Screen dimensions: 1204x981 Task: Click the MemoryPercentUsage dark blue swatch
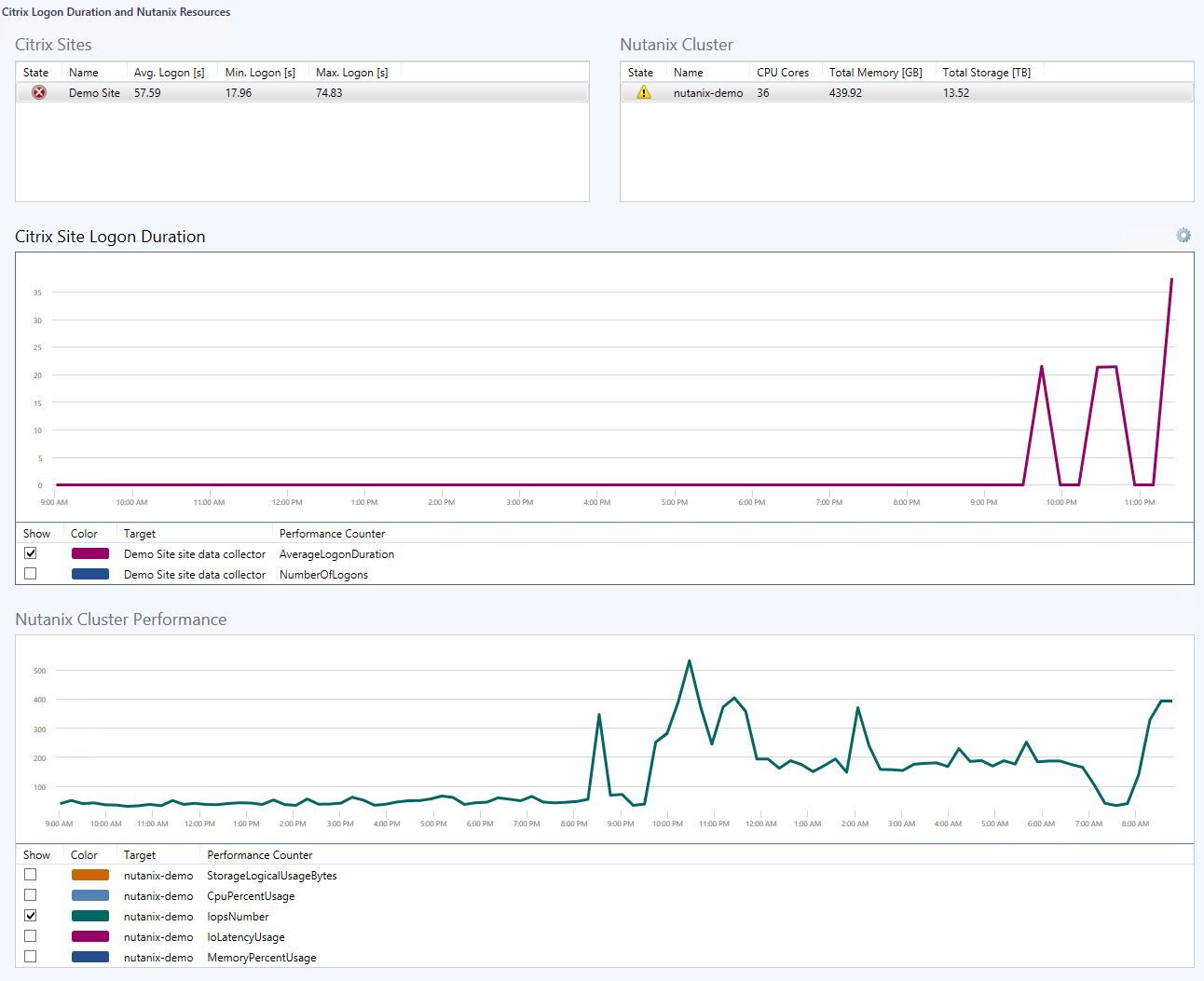coord(90,957)
